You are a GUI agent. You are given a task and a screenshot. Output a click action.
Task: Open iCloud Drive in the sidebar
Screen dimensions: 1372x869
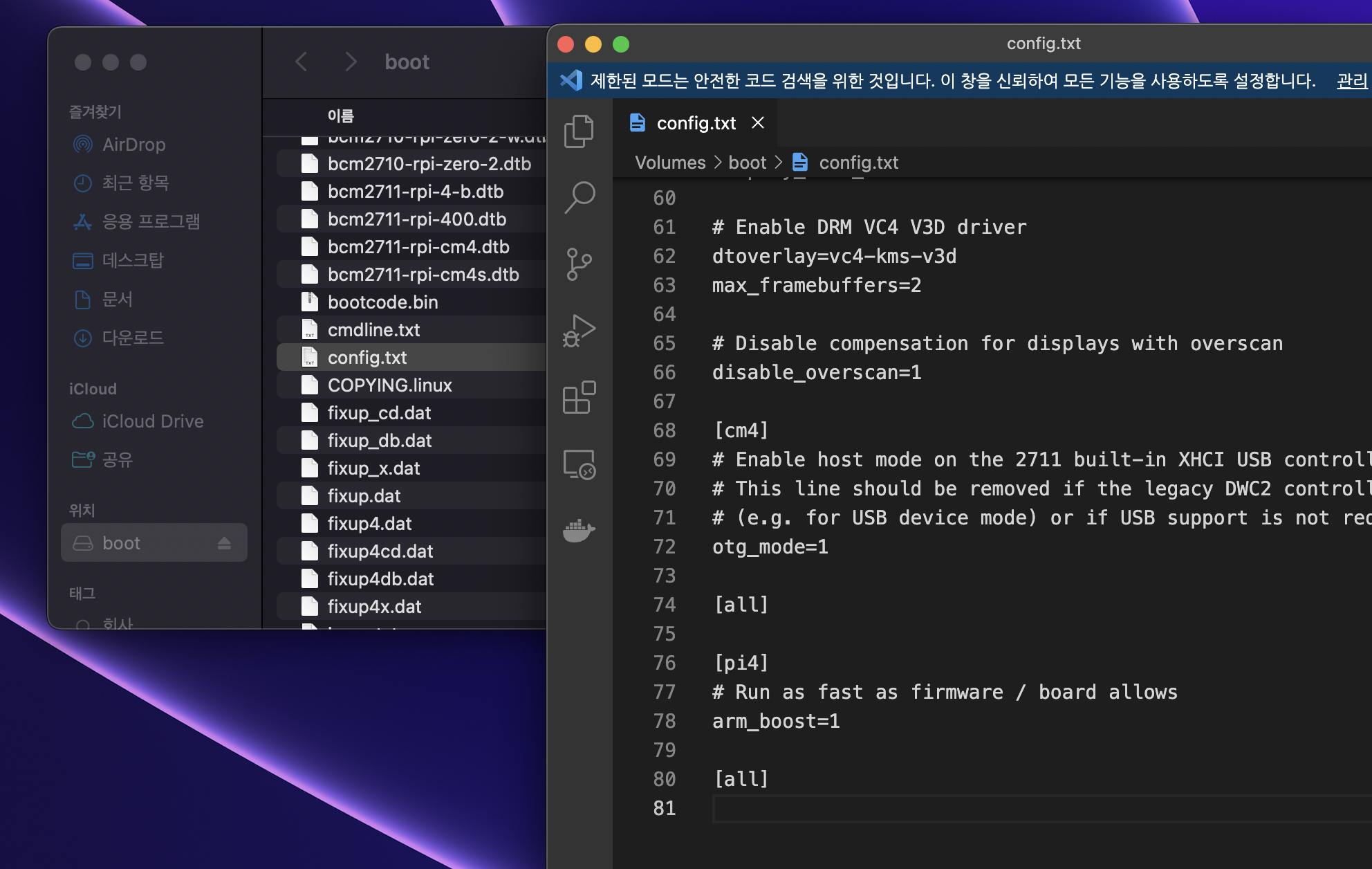pos(152,421)
